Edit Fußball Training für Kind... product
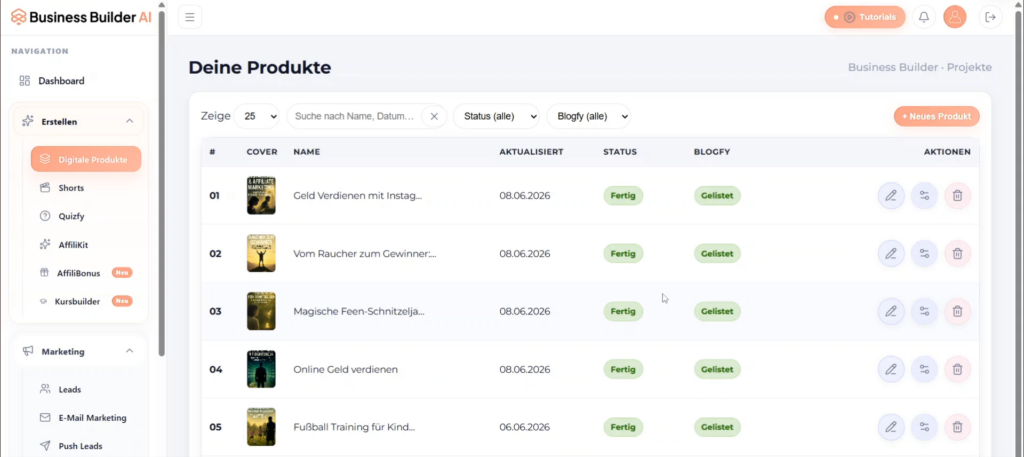Image resolution: width=1024 pixels, height=457 pixels. point(891,427)
